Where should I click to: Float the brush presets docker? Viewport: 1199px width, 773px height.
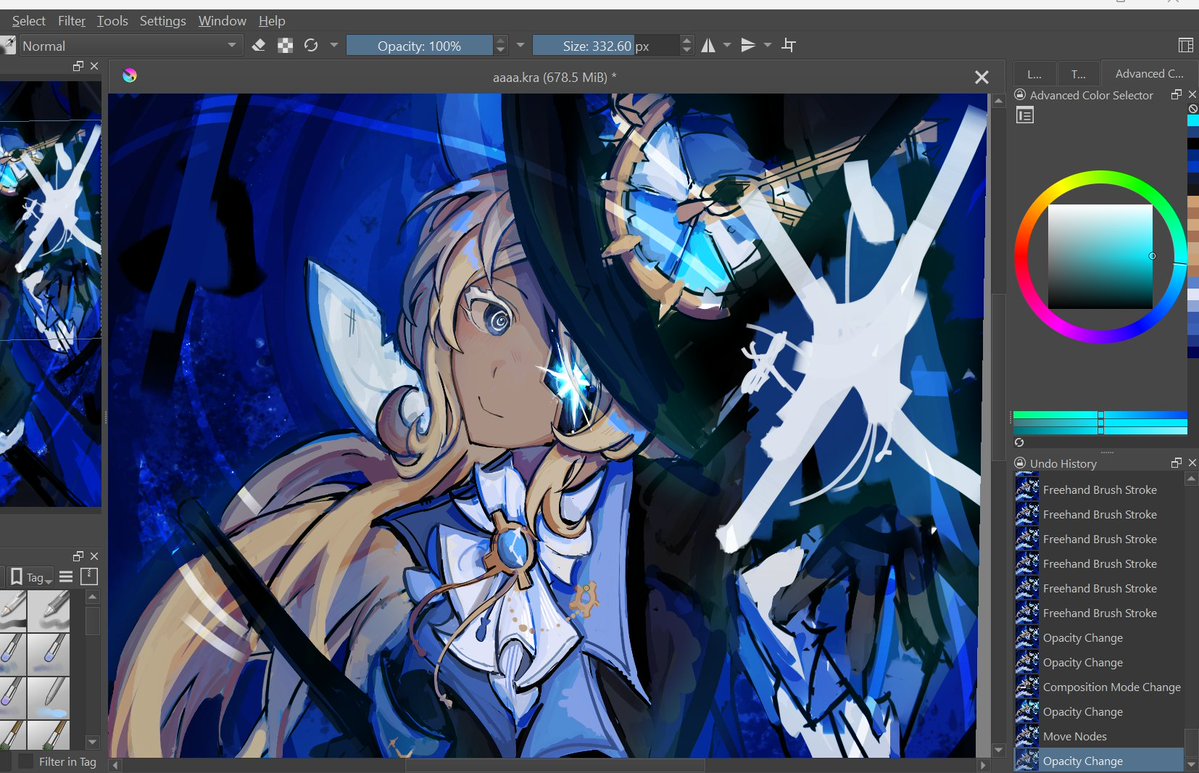(78, 556)
